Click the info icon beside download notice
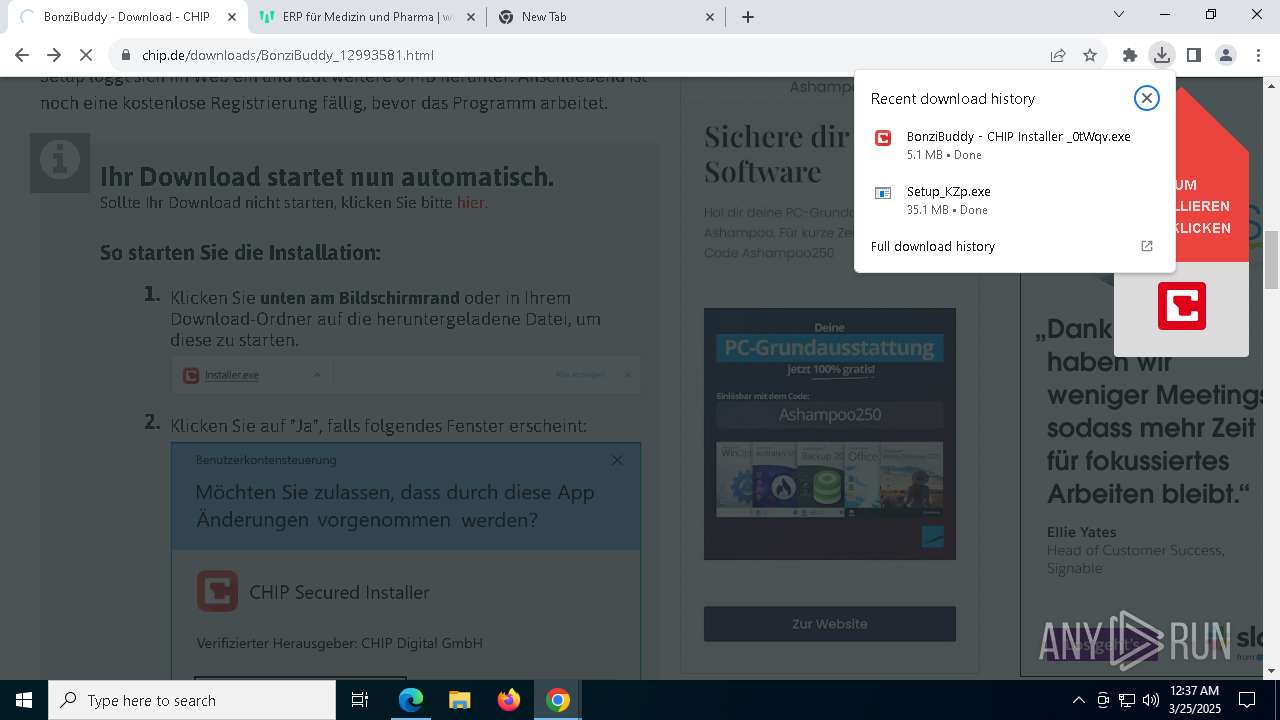The width and height of the screenshot is (1280, 720). tap(60, 162)
